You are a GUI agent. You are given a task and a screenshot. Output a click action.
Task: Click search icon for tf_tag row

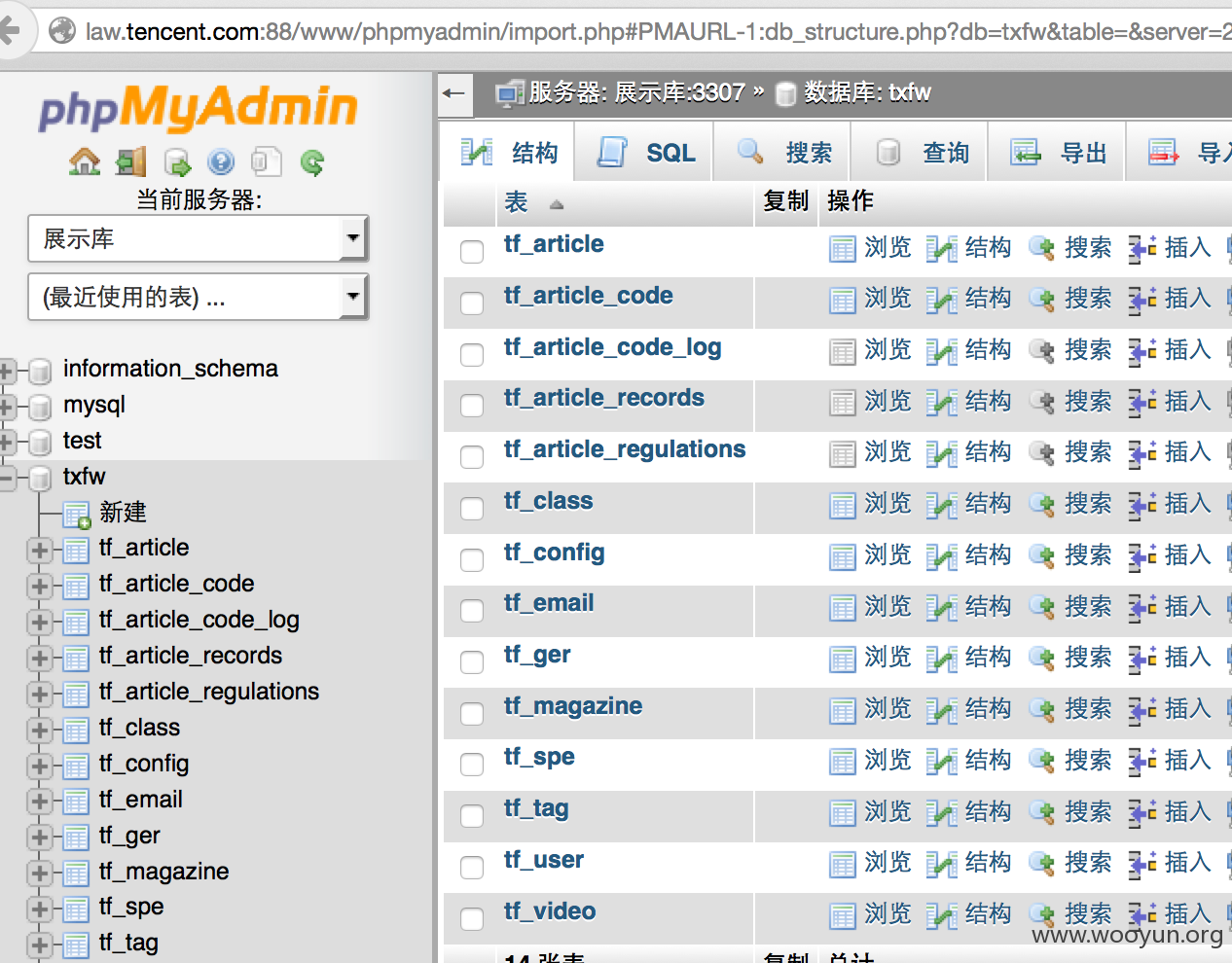[x=1042, y=813]
